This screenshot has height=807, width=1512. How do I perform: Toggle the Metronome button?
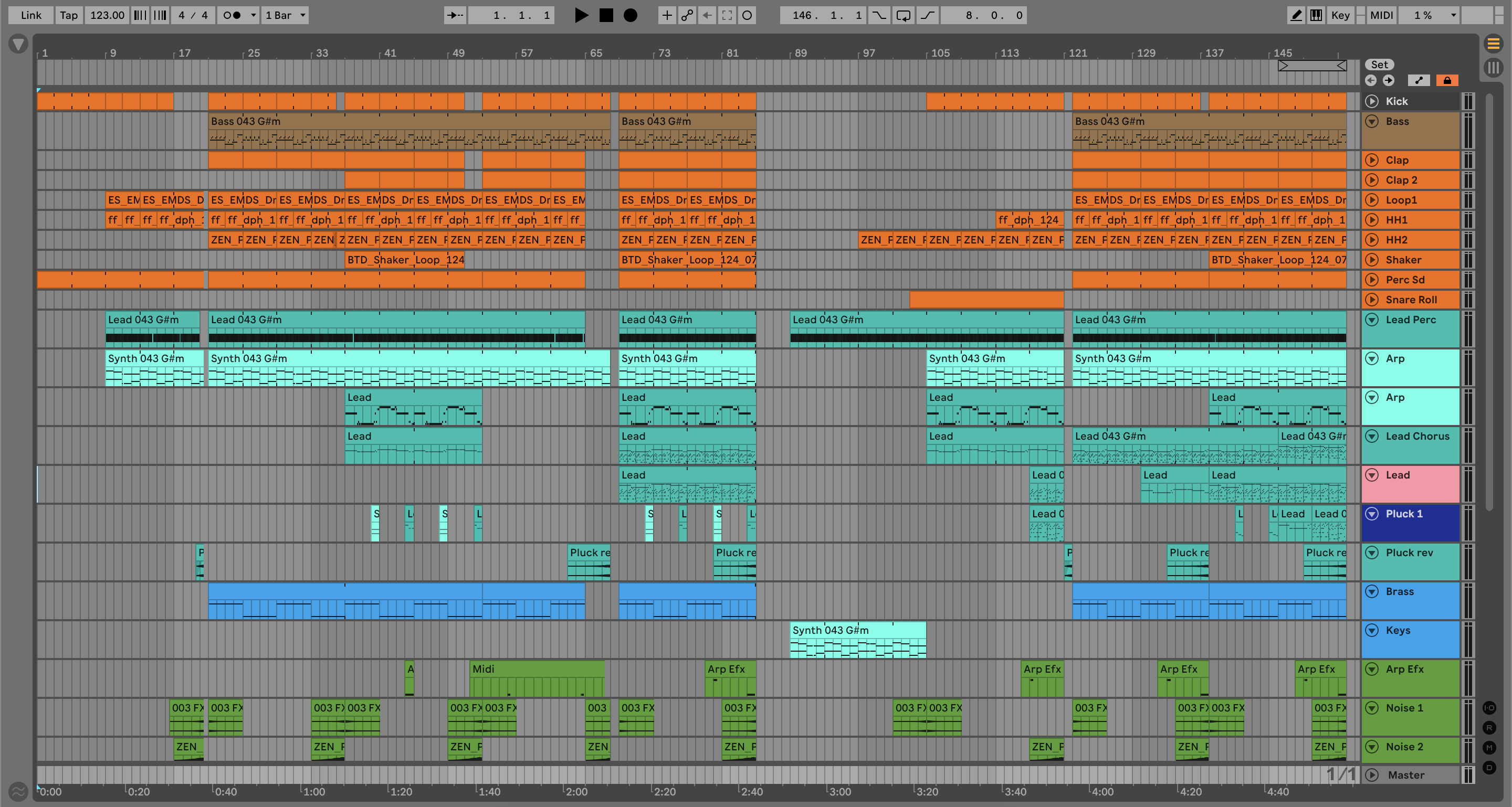(232, 15)
